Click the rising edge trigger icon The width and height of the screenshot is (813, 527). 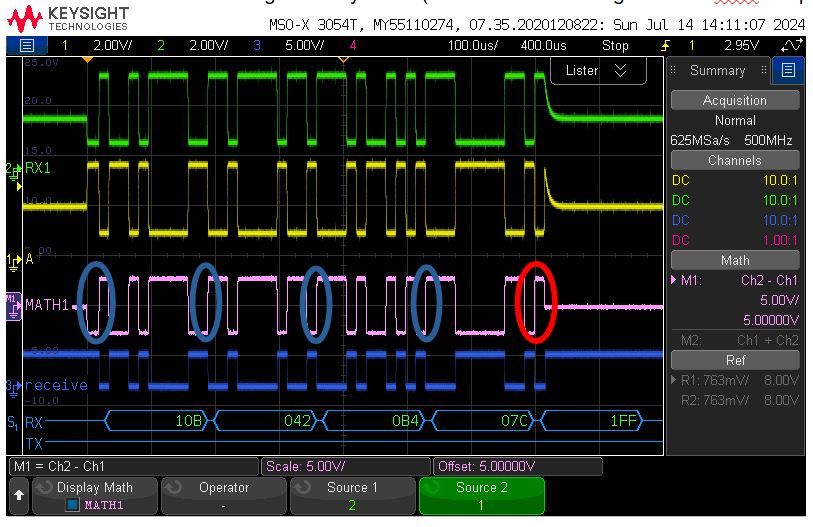(x=665, y=46)
